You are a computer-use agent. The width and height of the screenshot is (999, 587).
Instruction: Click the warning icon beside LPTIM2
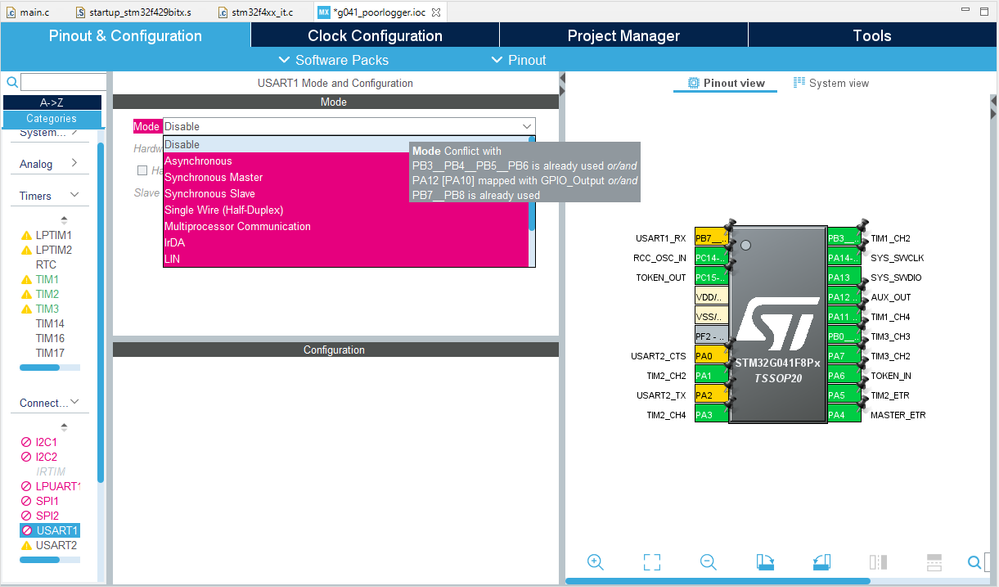click(26, 250)
